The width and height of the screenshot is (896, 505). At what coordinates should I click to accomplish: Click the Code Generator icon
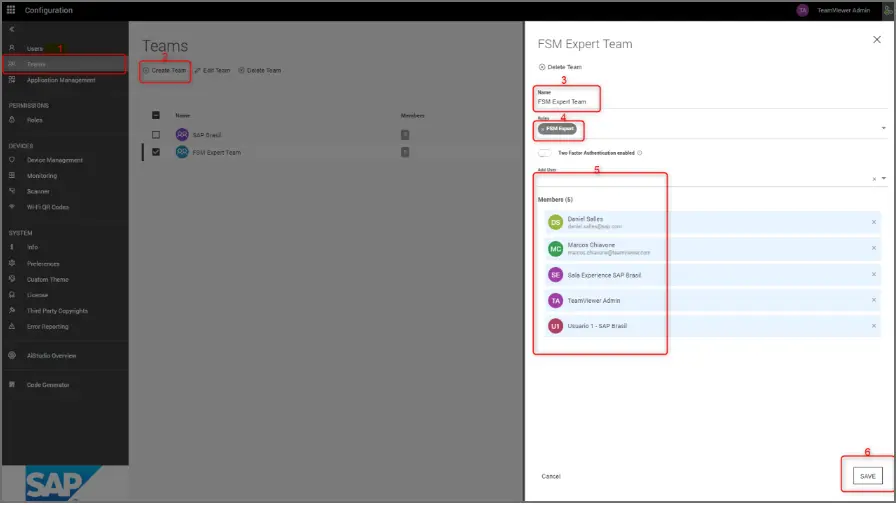click(x=11, y=384)
